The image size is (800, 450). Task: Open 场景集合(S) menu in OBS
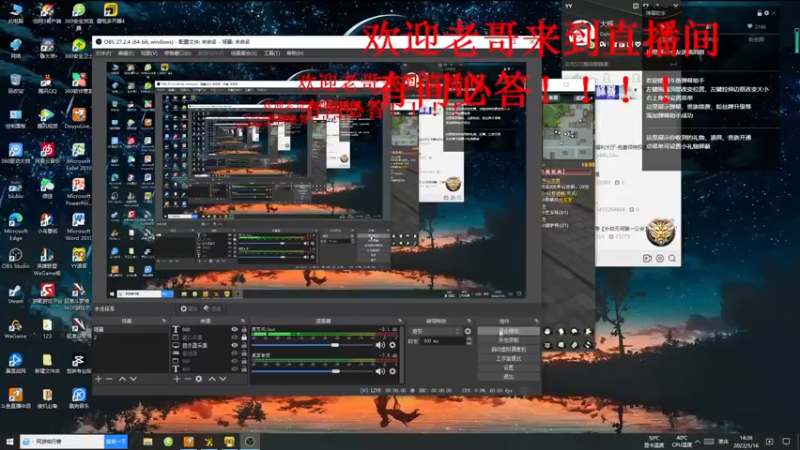click(x=243, y=53)
